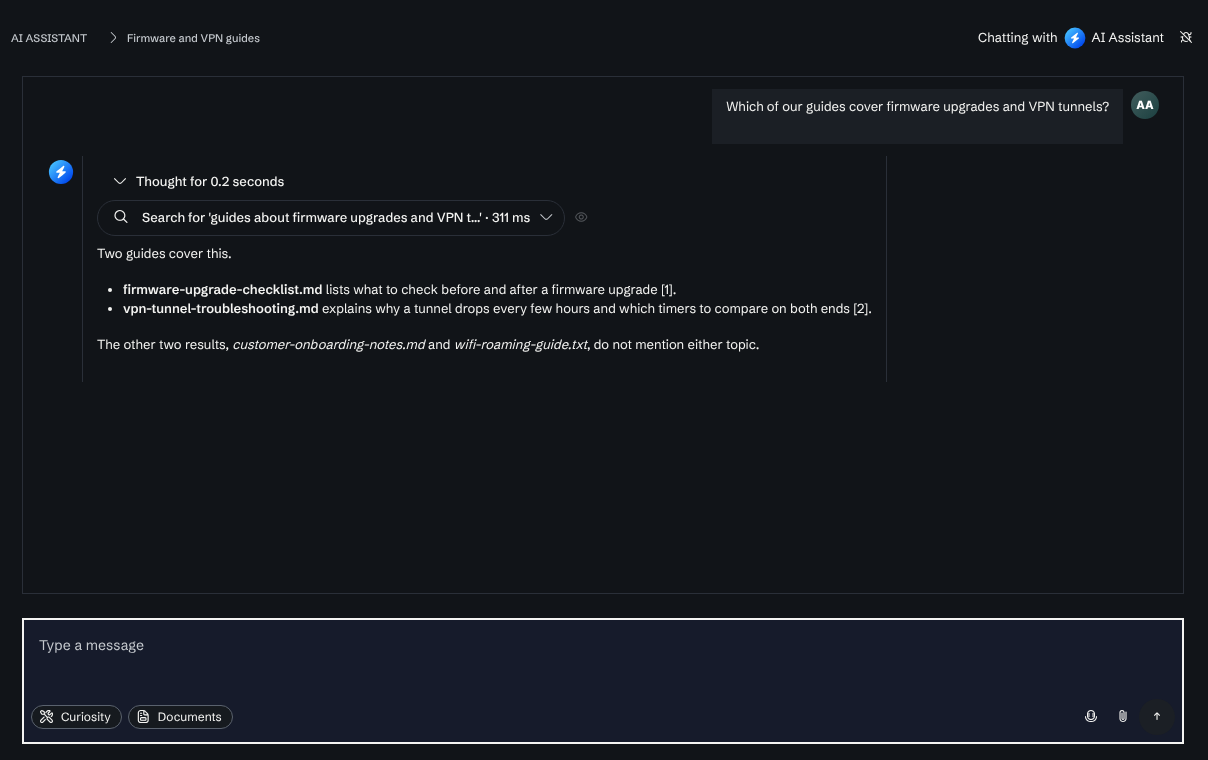Click the send message arrow button

point(1157,716)
